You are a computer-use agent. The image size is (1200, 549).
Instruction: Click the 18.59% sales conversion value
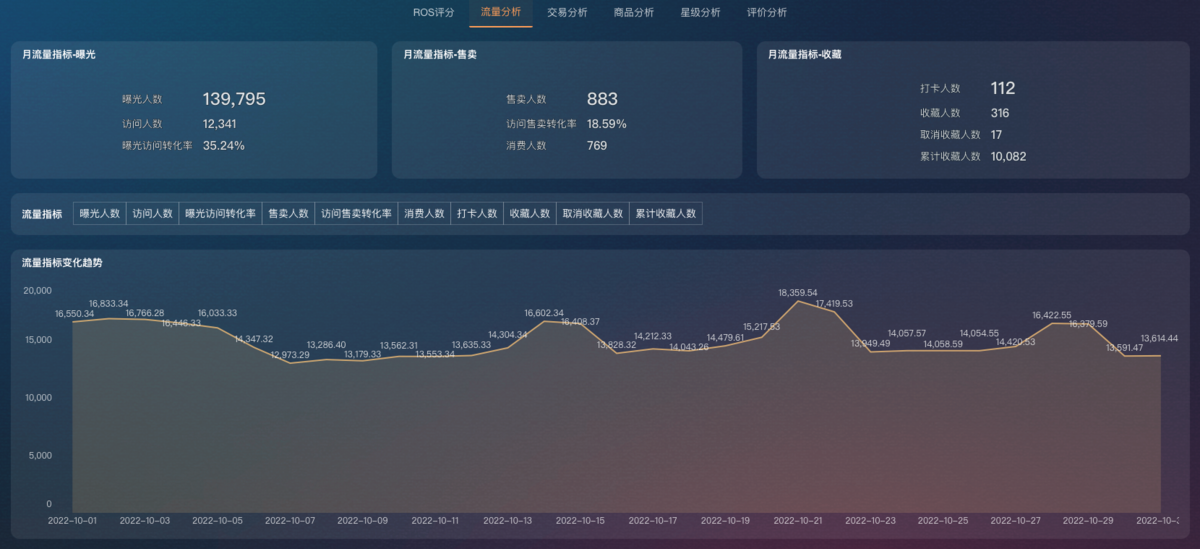tap(607, 124)
